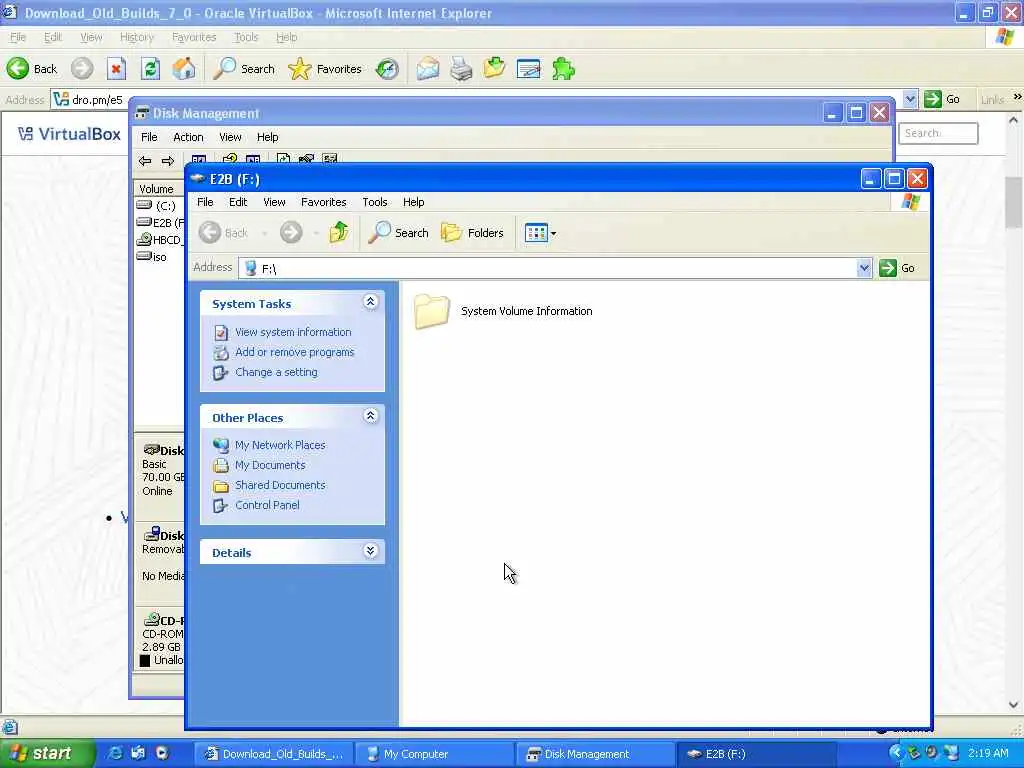Click the Volume column header in Disk Management
The height and width of the screenshot is (768, 1024).
click(157, 189)
